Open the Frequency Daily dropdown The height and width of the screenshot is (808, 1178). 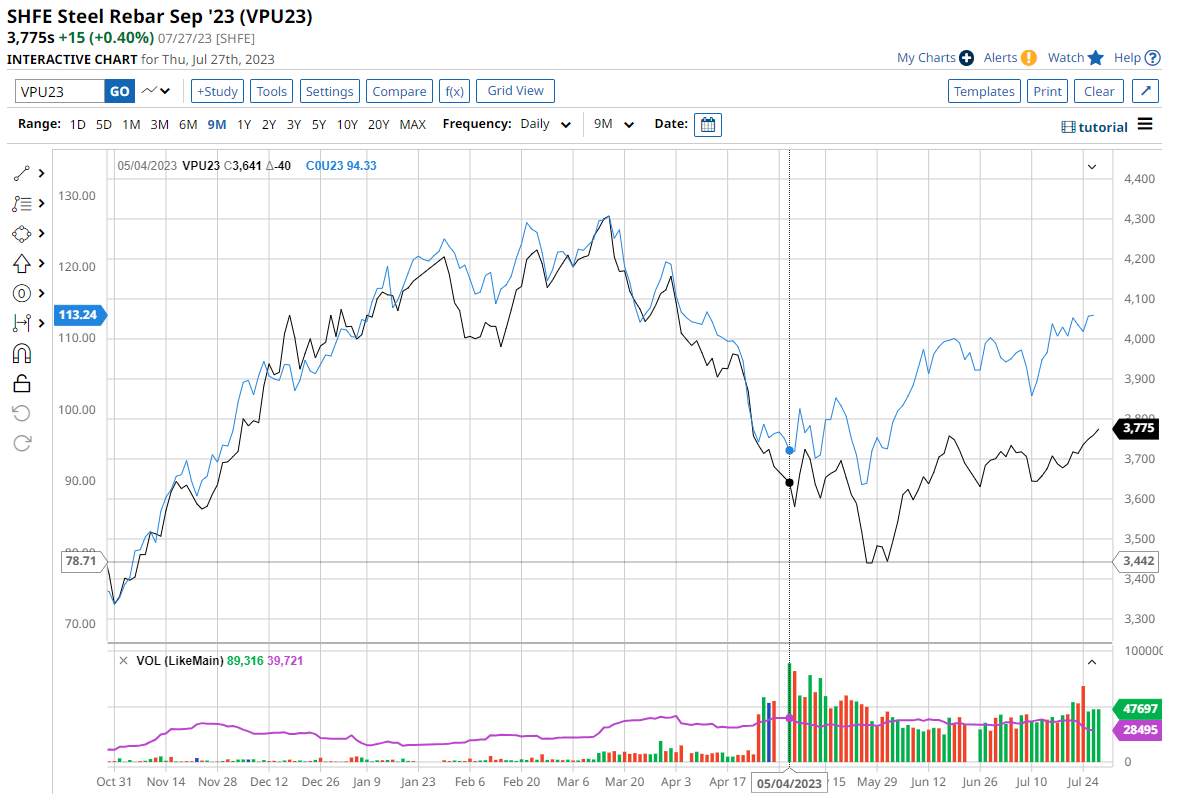coord(546,125)
